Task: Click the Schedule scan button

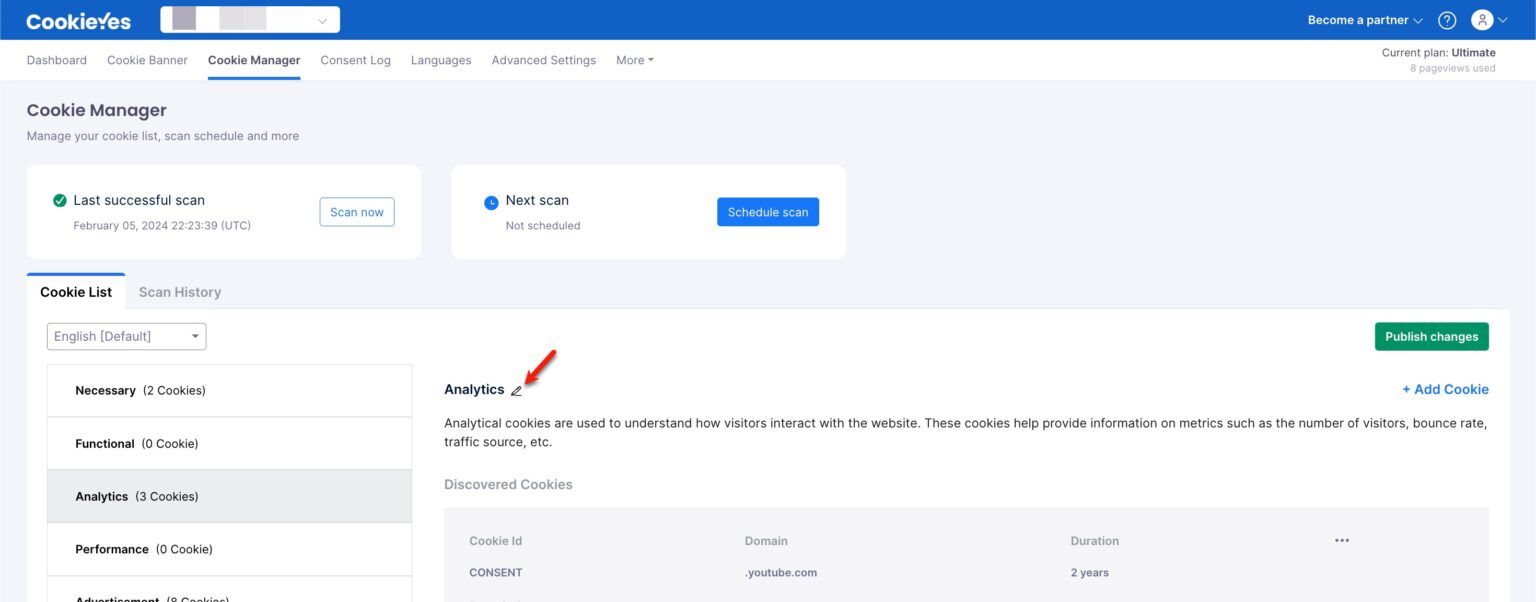Action: [x=768, y=212]
